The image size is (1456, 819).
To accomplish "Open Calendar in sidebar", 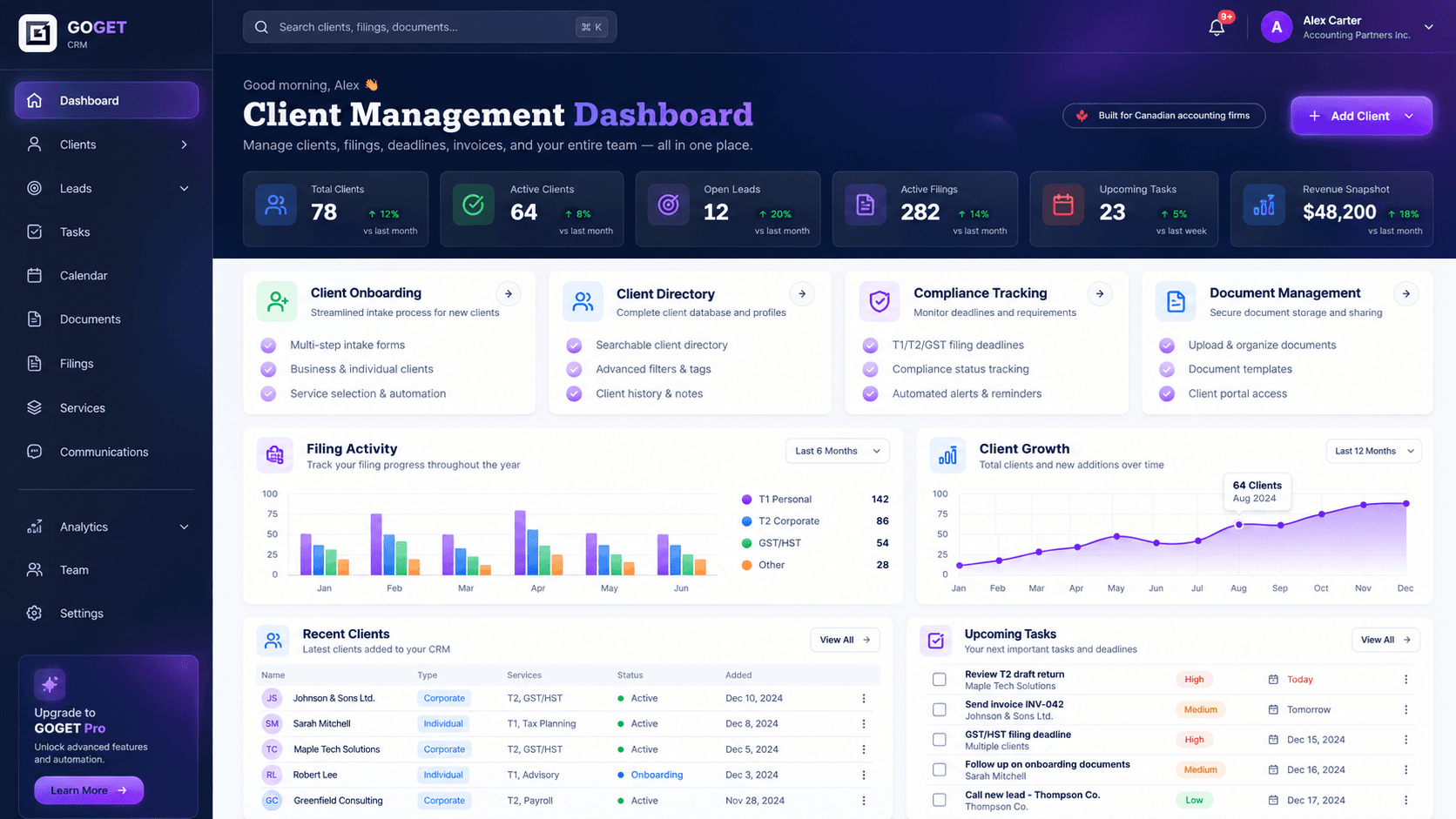I will coord(106,275).
